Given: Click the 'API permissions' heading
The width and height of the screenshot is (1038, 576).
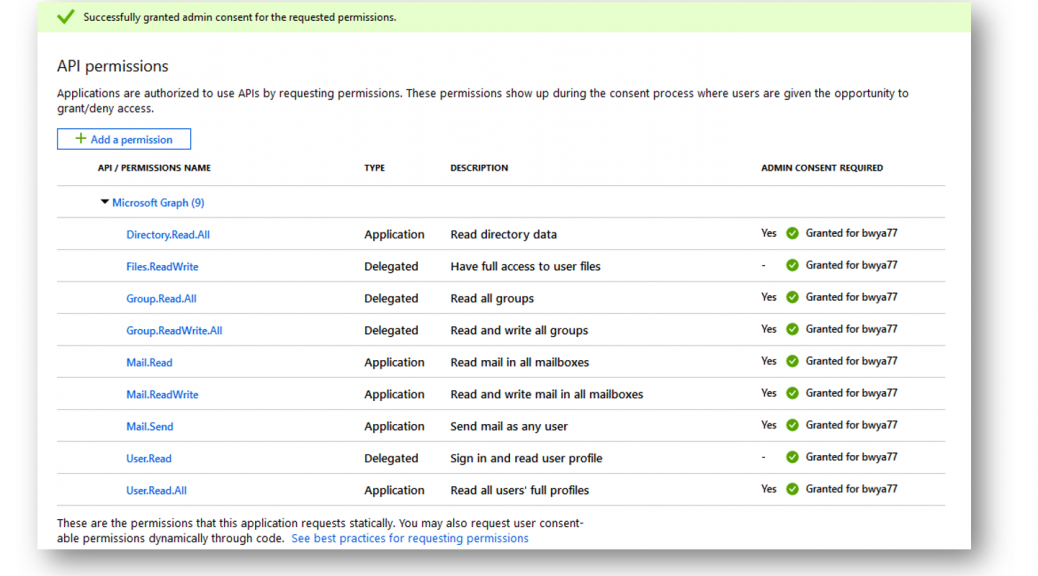Looking at the screenshot, I should [113, 66].
